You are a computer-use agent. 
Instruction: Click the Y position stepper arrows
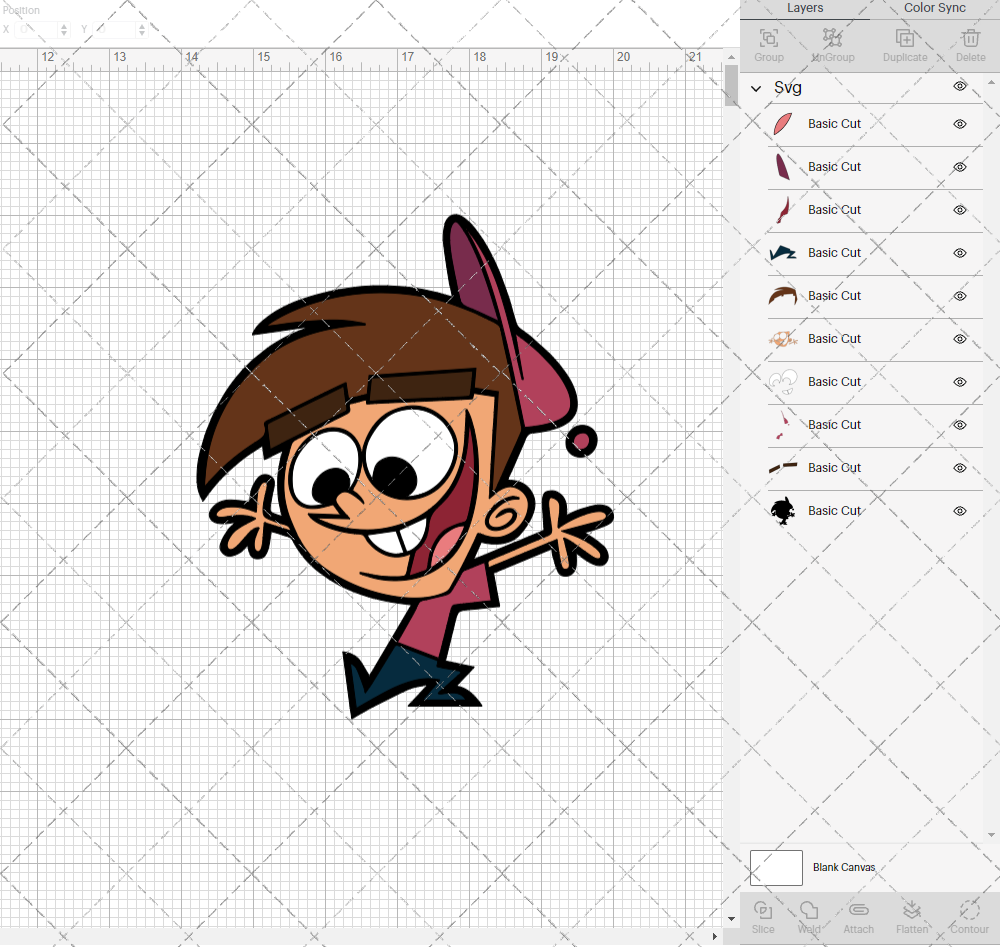[x=142, y=29]
